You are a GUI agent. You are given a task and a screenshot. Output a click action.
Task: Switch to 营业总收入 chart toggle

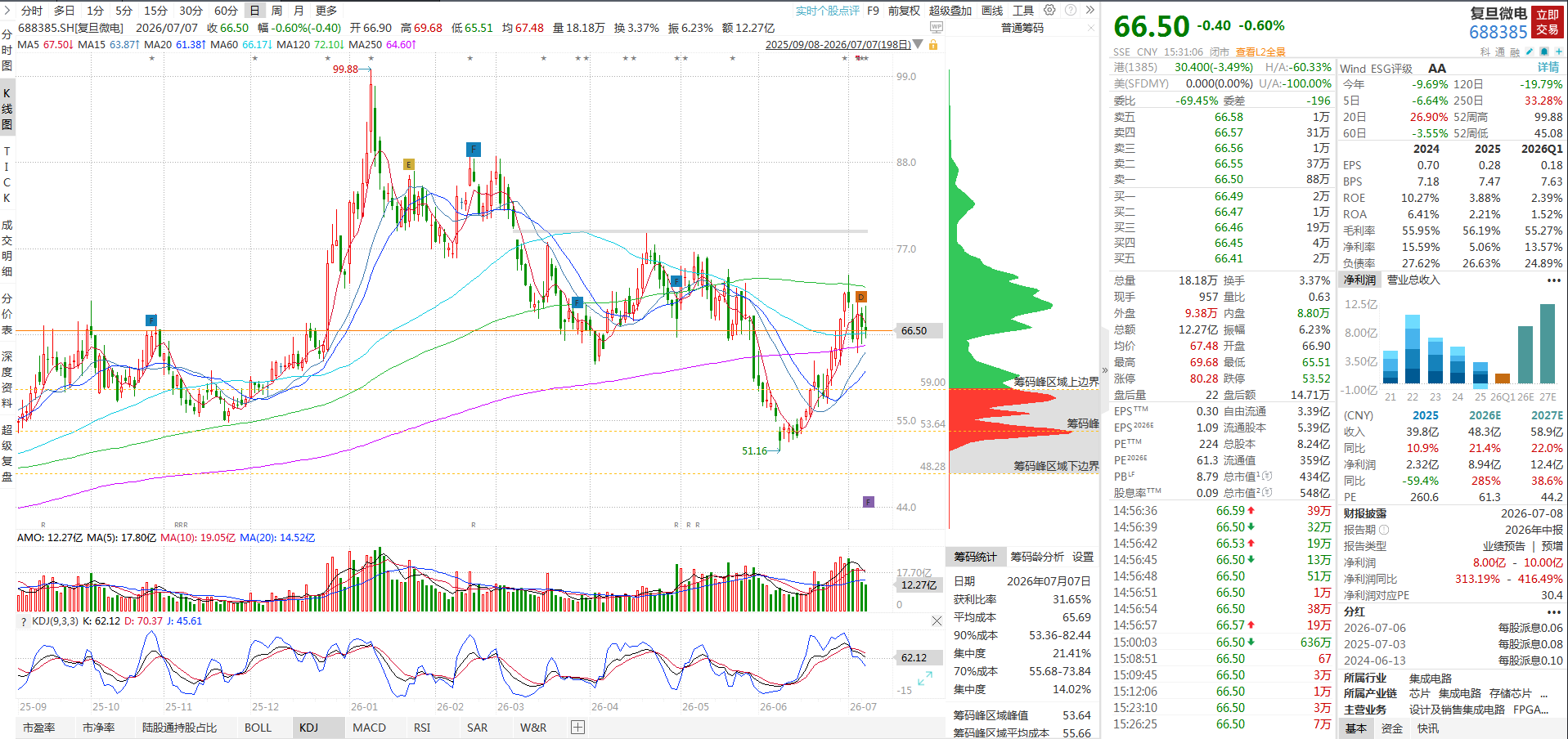pyautogui.click(x=1413, y=280)
